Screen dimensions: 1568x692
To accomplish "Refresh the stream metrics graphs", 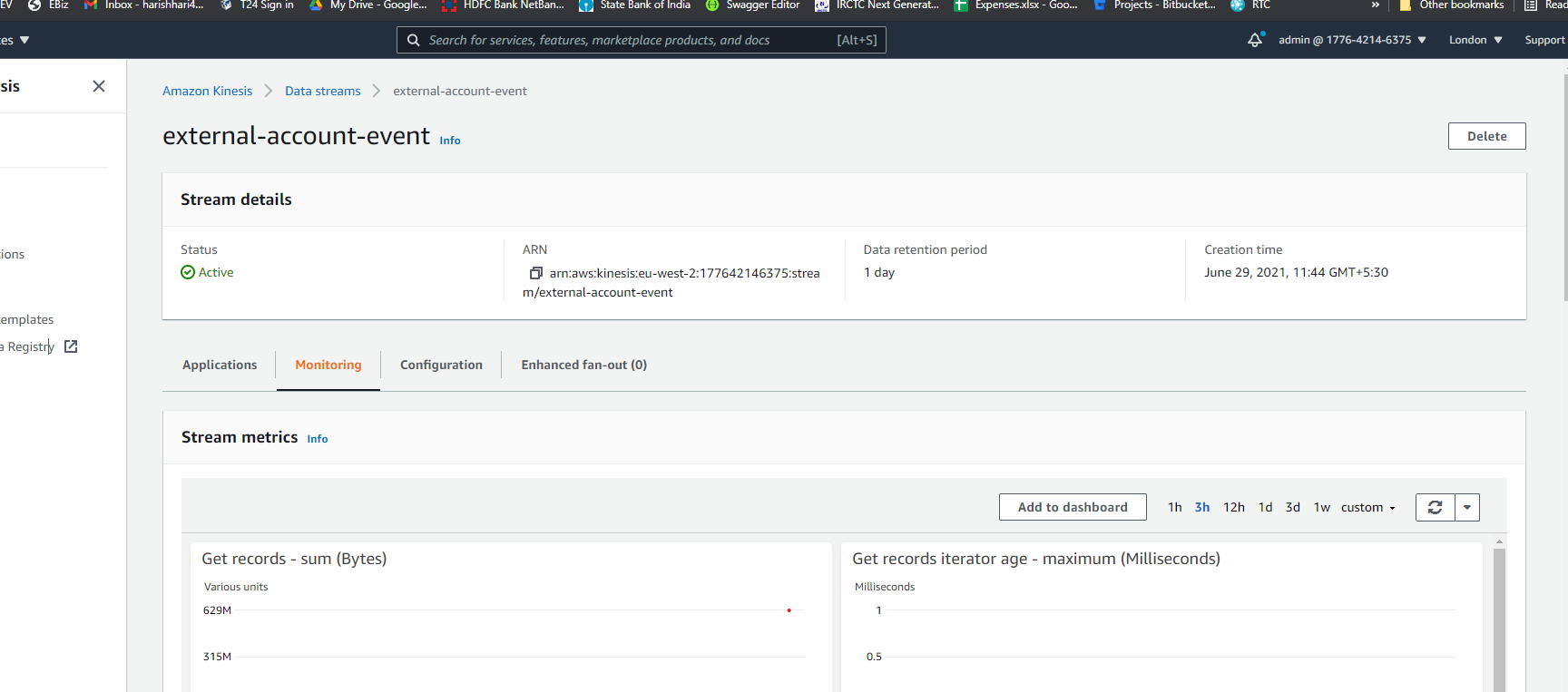I will [x=1435, y=507].
